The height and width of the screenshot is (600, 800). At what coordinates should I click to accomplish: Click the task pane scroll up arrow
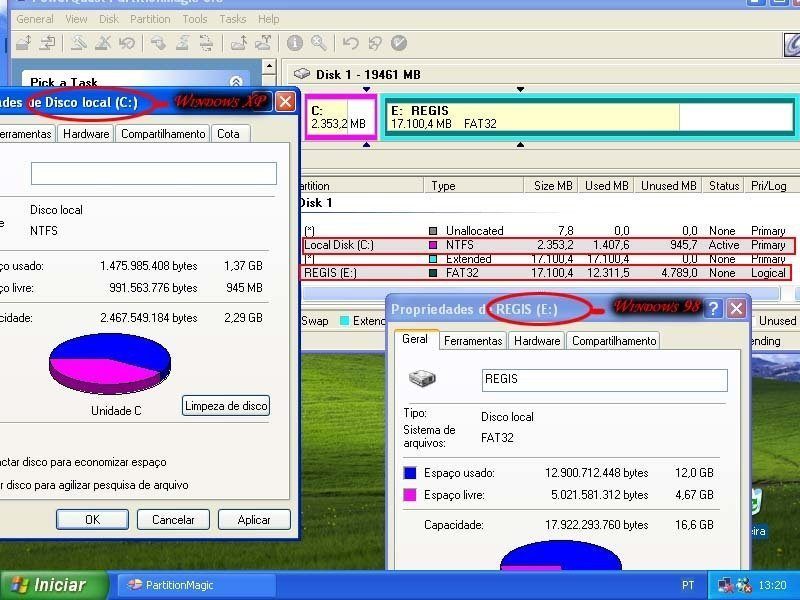(269, 66)
